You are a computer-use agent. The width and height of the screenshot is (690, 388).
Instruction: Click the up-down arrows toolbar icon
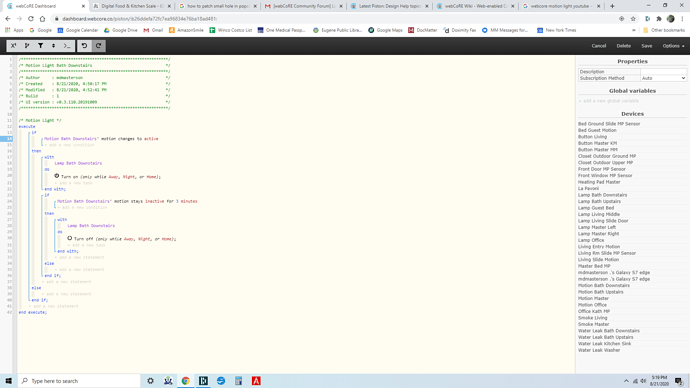click(54, 46)
